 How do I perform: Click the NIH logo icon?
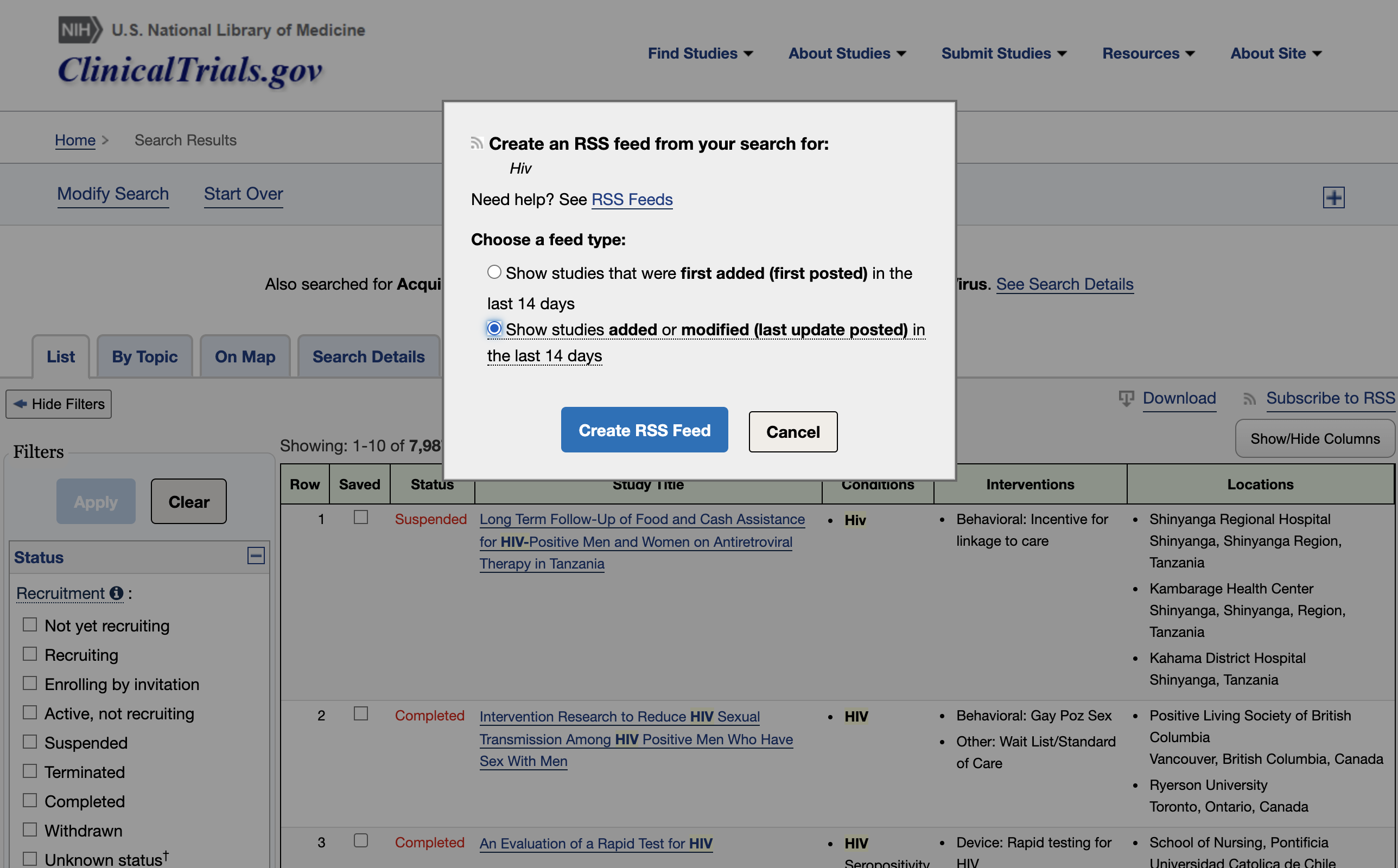80,30
